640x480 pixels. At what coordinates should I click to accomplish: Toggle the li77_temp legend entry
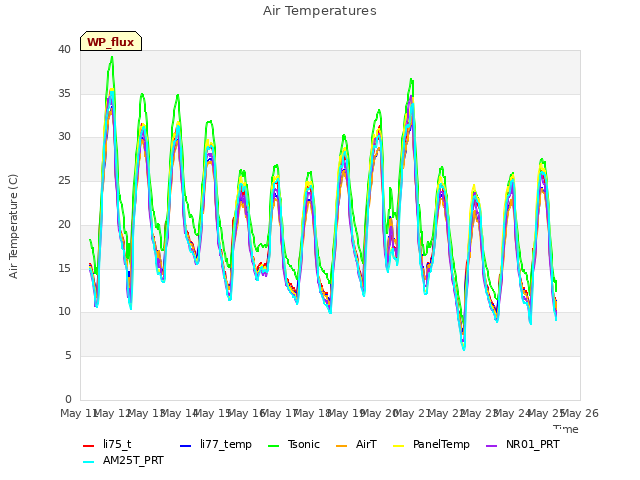pos(216,444)
